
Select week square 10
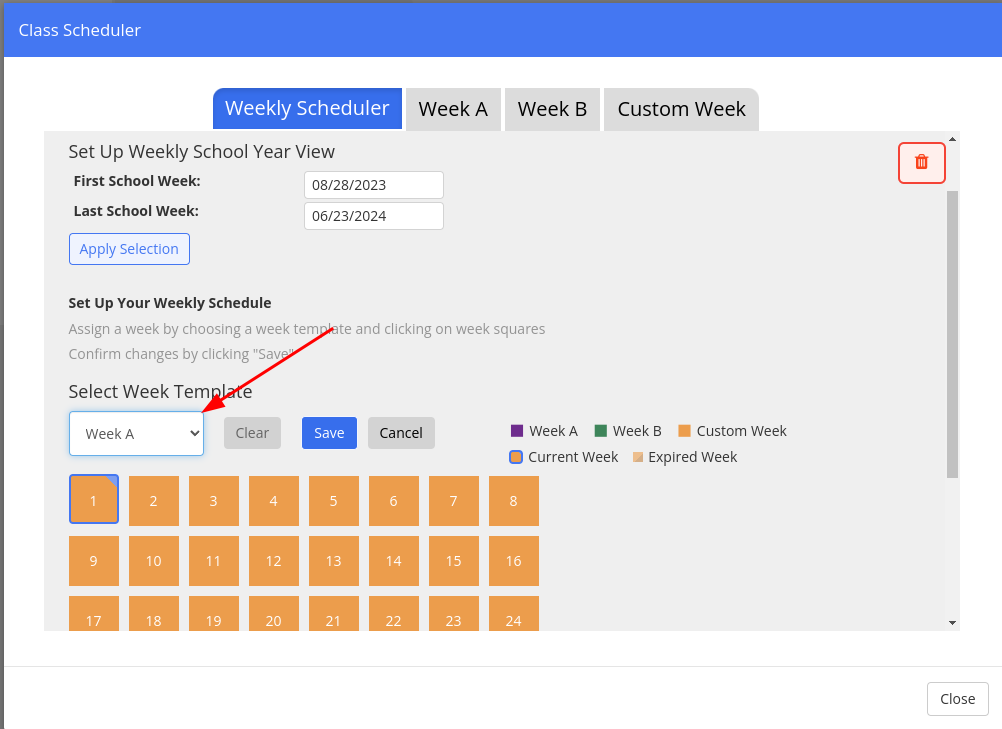point(154,561)
